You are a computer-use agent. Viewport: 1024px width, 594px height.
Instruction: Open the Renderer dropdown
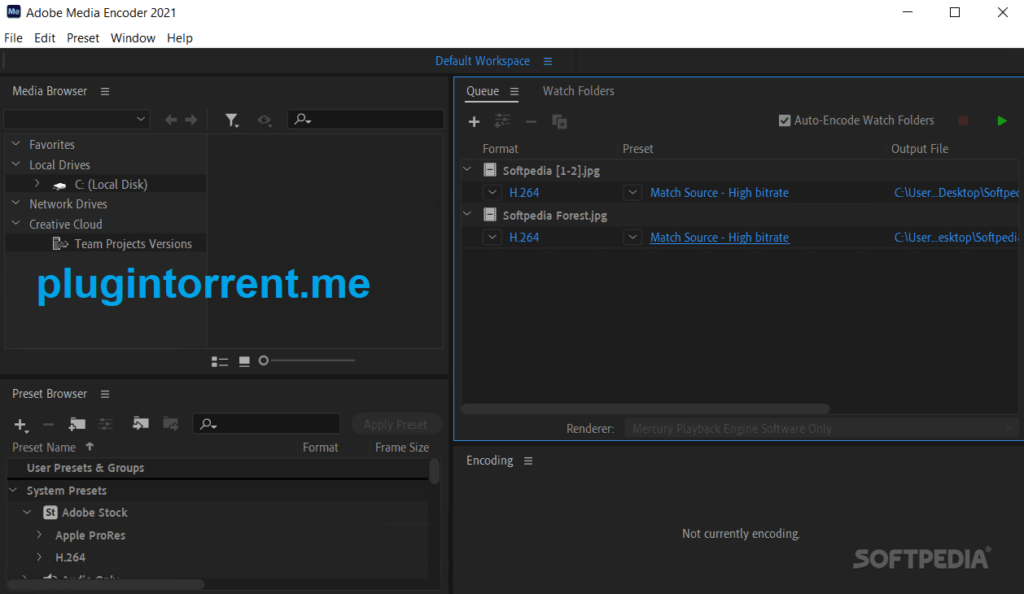click(822, 428)
